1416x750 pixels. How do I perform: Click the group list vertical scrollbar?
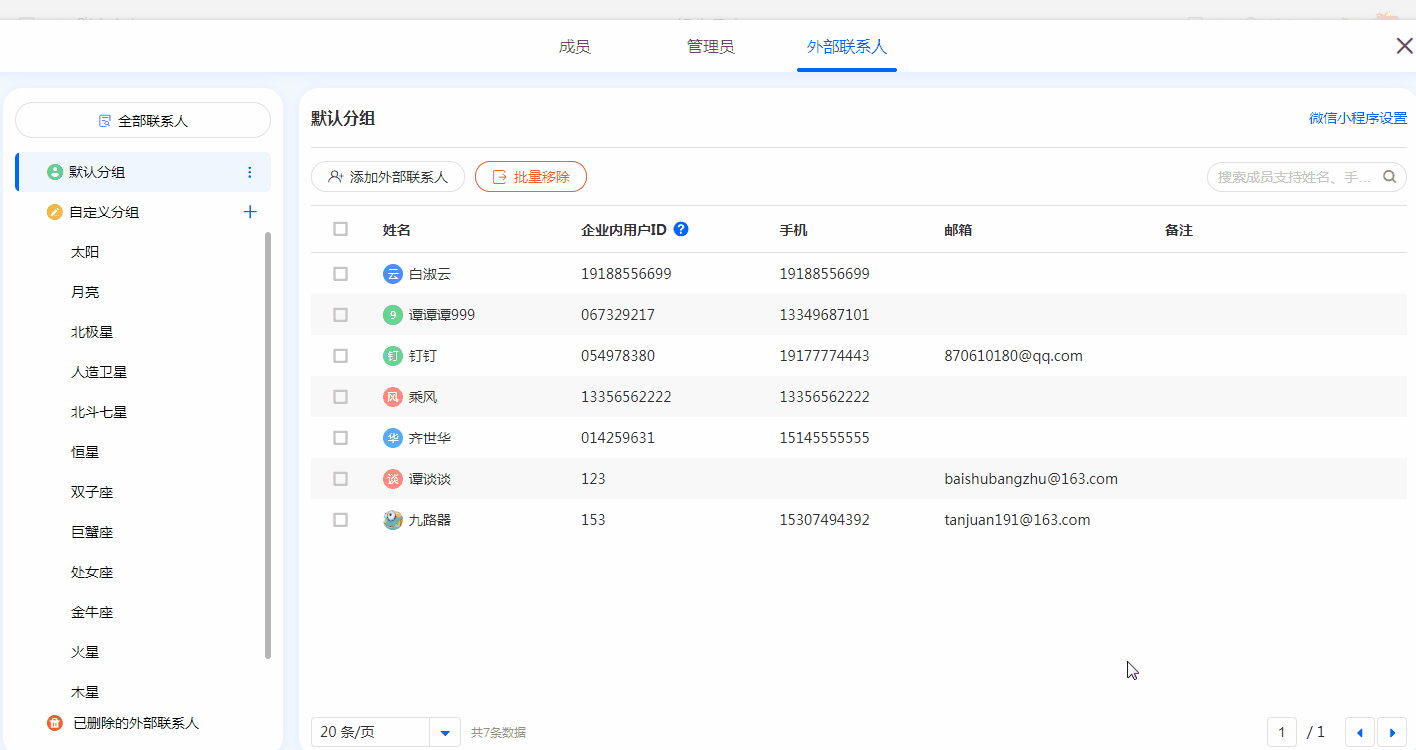point(268,445)
